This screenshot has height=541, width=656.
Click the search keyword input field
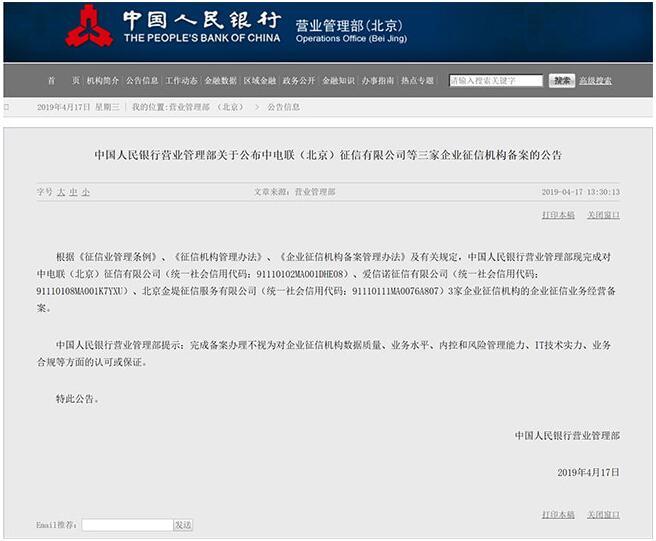pos(495,81)
